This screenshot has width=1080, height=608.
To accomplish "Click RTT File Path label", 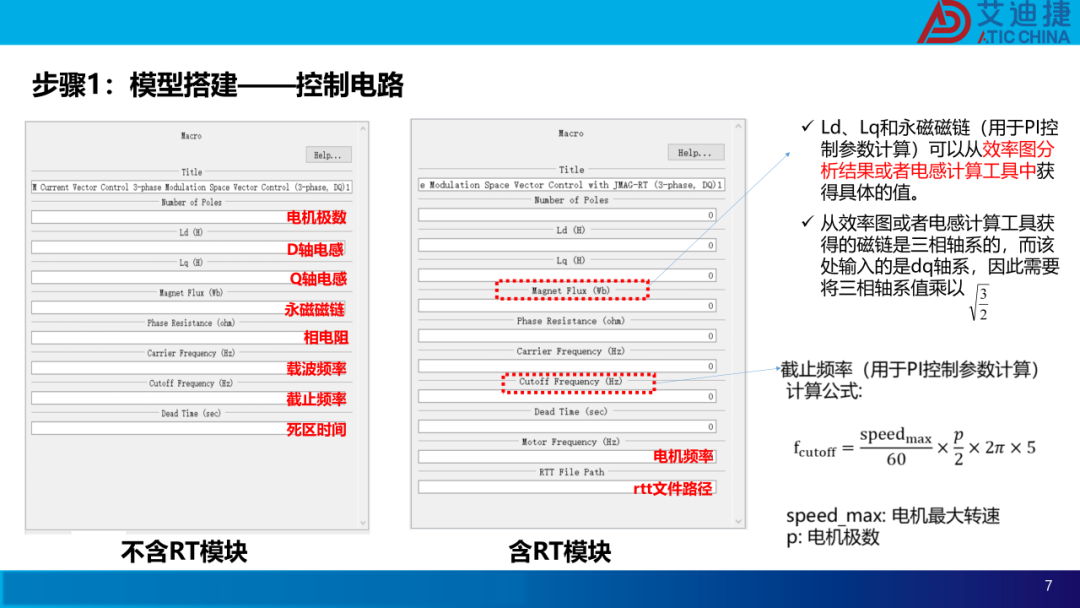I will pyautogui.click(x=572, y=472).
